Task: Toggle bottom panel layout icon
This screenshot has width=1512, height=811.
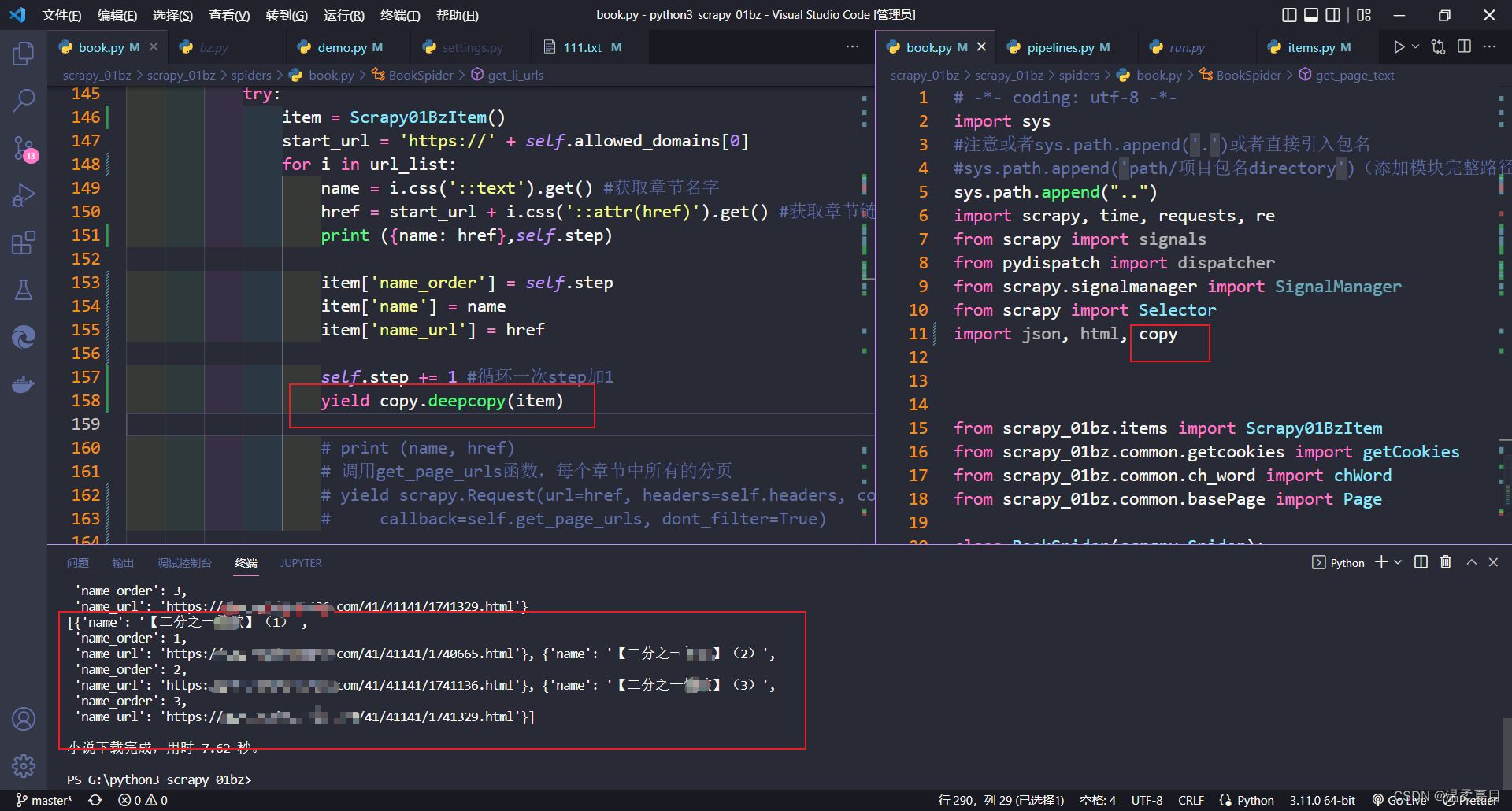Action: pyautogui.click(x=1311, y=15)
